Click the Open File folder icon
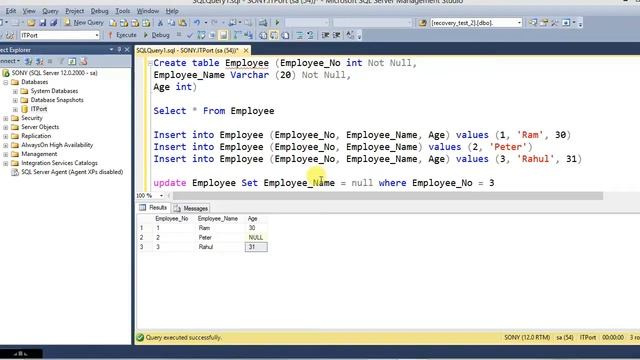Screen dimensions: 640x360 click(31, 23)
